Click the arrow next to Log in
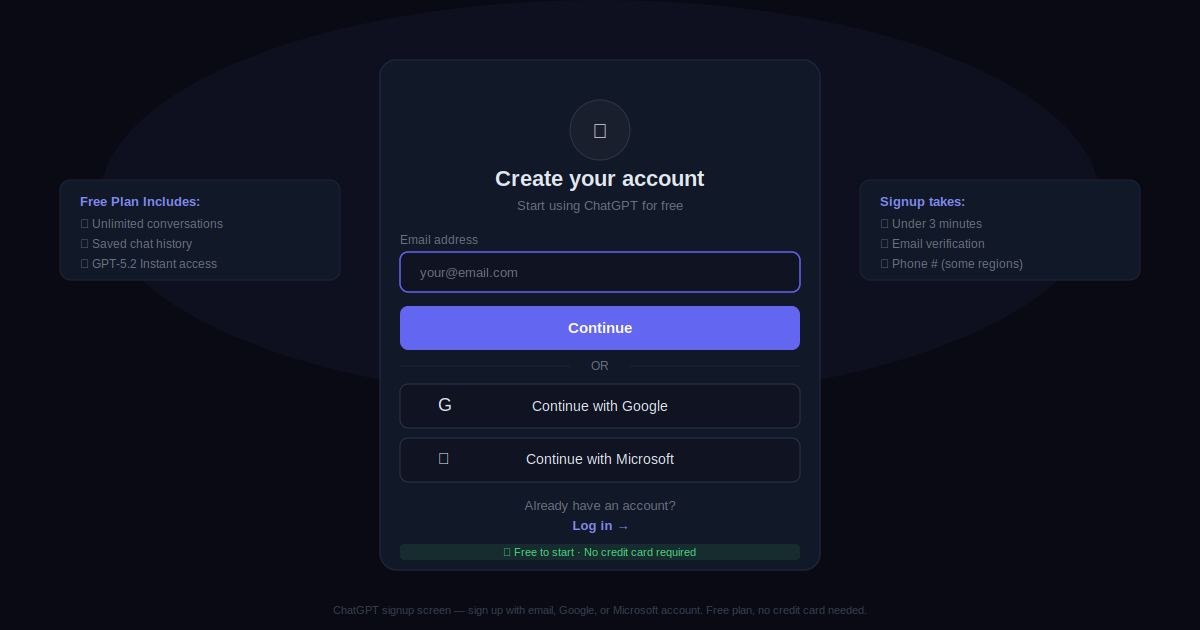The image size is (1200, 630). 623,527
